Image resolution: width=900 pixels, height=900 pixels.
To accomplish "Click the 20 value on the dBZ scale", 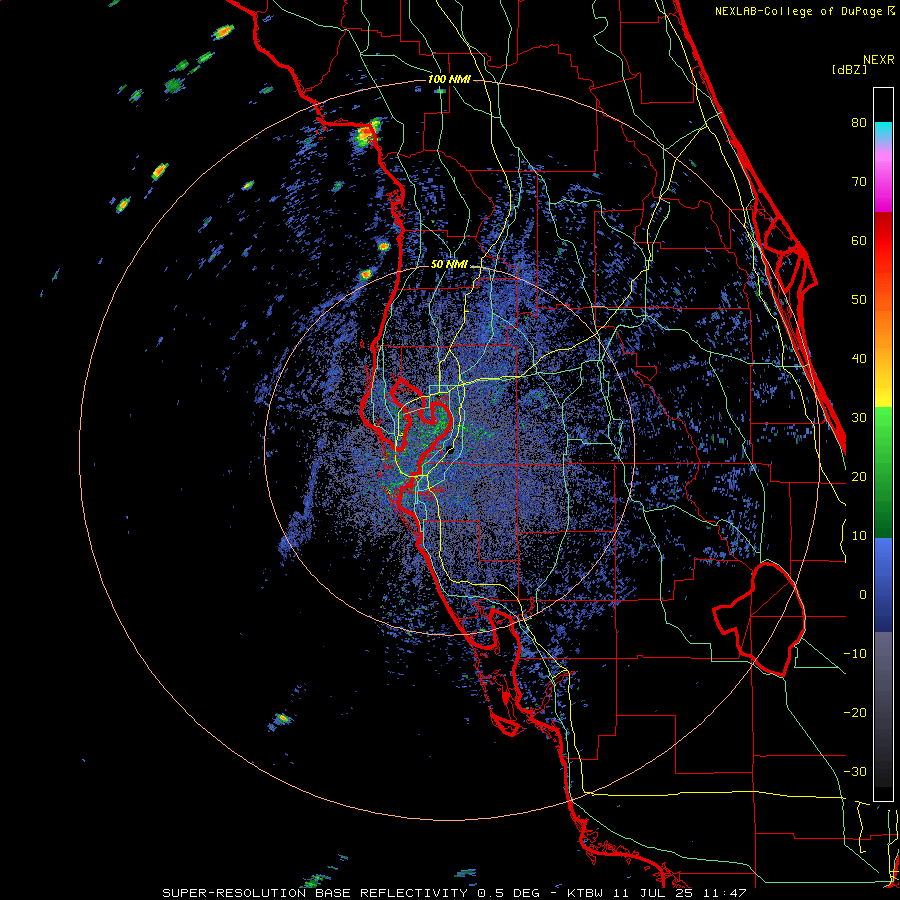I will (x=859, y=477).
